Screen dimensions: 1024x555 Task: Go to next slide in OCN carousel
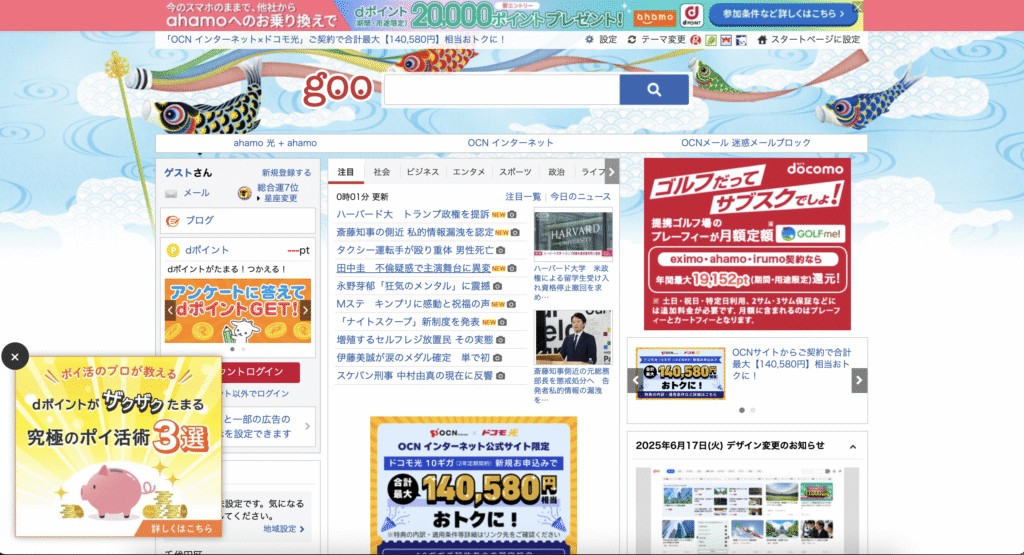859,380
